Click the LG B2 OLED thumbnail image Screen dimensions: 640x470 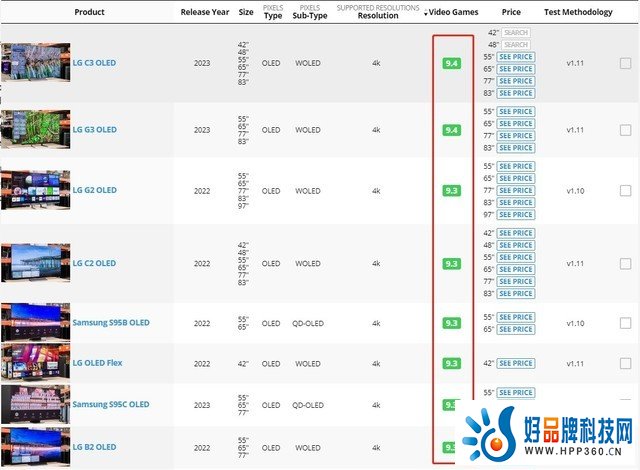[x=36, y=447]
